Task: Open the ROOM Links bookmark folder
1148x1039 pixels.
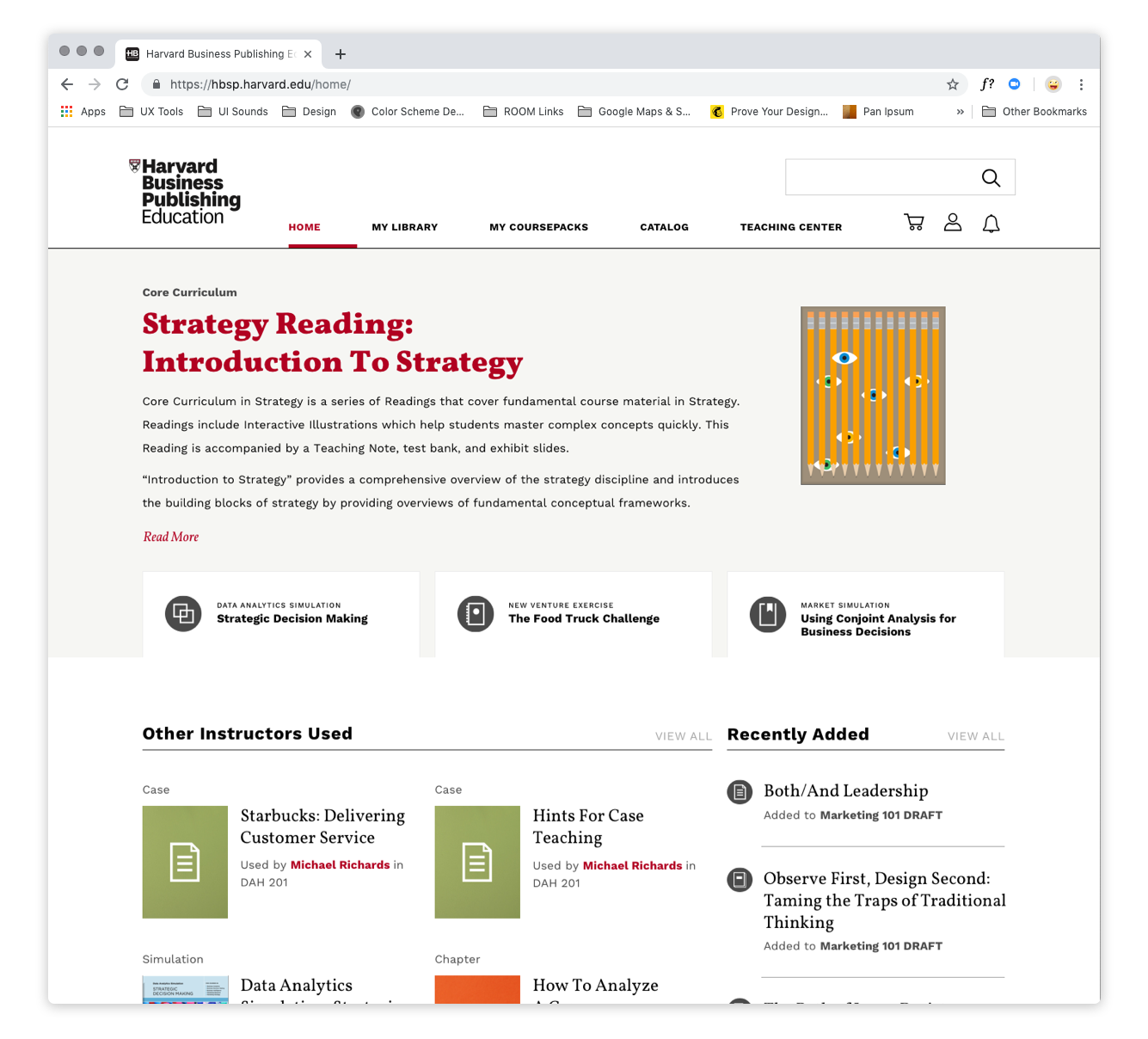Action: (524, 112)
